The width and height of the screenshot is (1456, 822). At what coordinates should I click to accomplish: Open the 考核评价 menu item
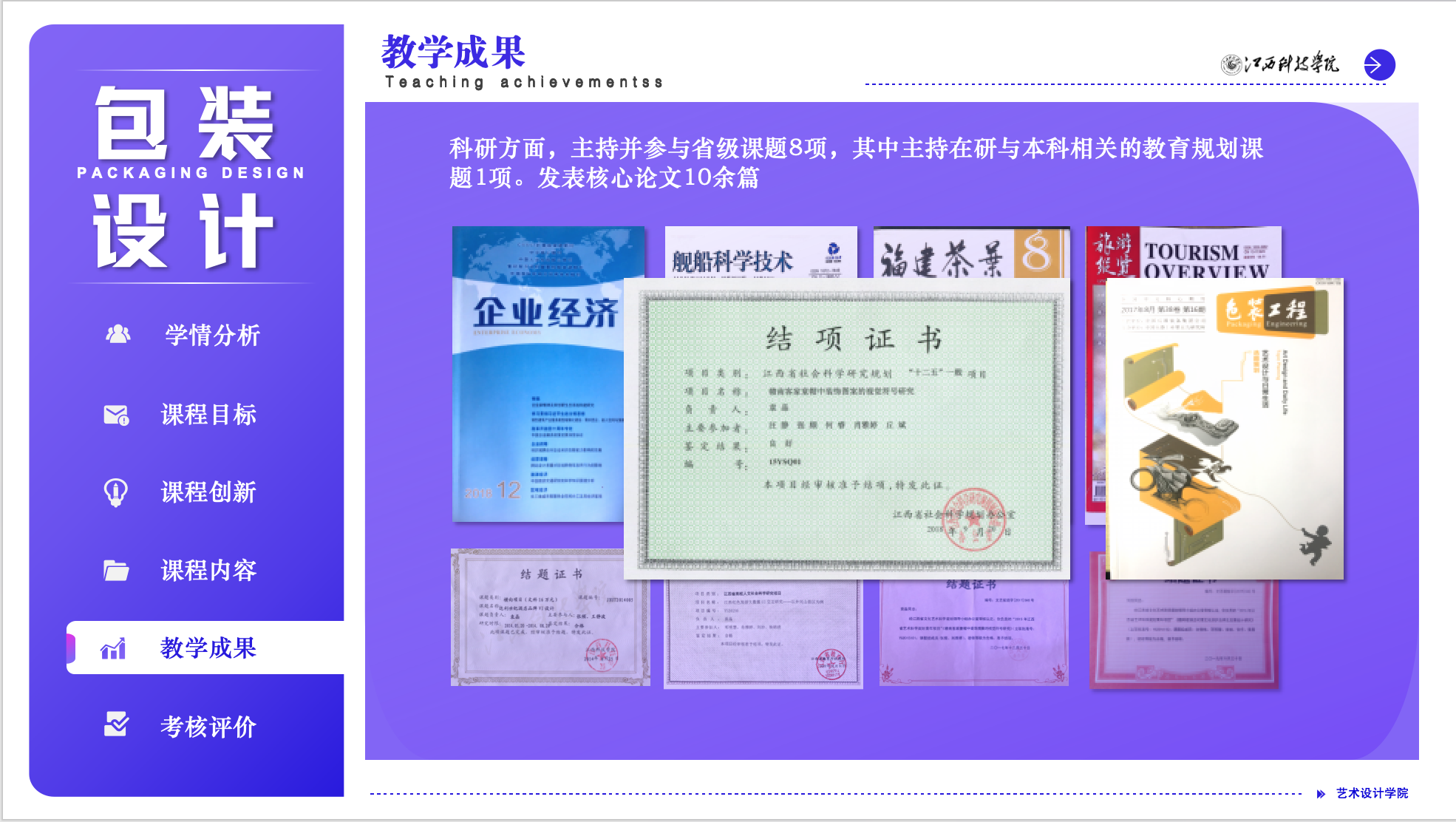tap(208, 727)
